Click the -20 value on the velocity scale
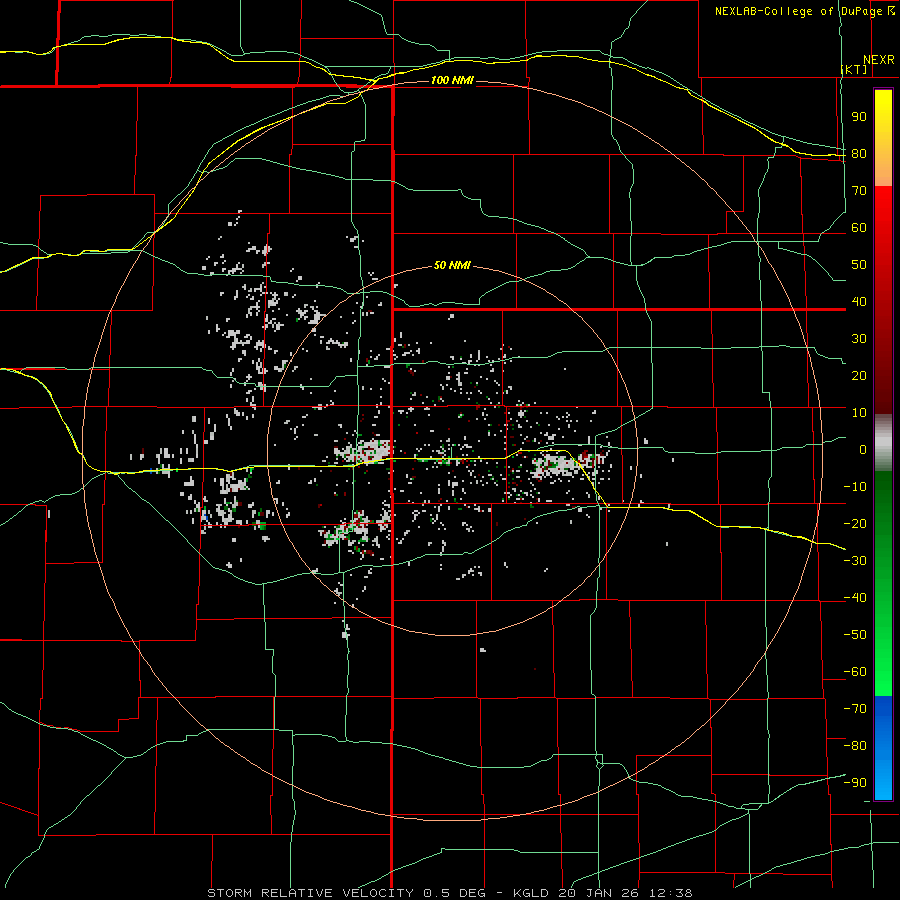The width and height of the screenshot is (900, 900). [855, 524]
